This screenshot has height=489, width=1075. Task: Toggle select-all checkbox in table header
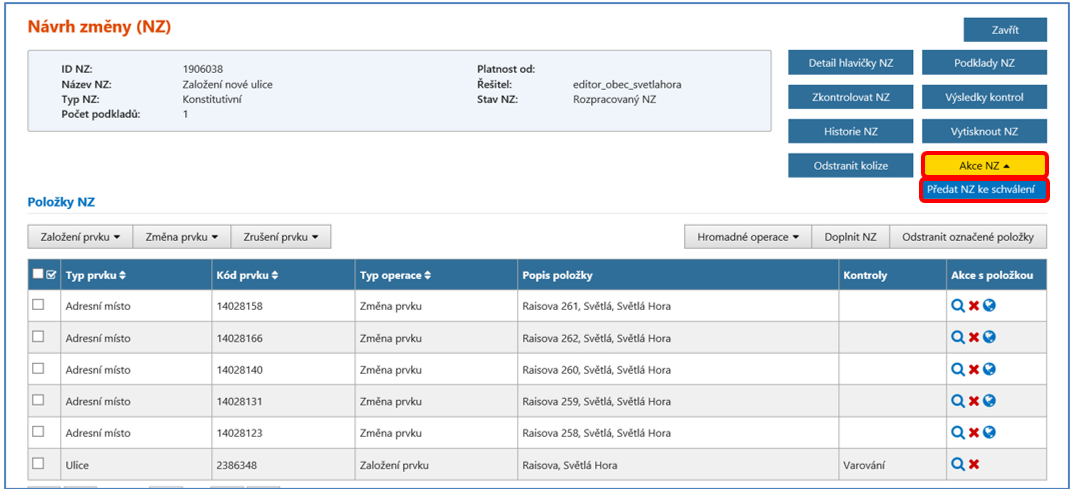[x=38, y=274]
